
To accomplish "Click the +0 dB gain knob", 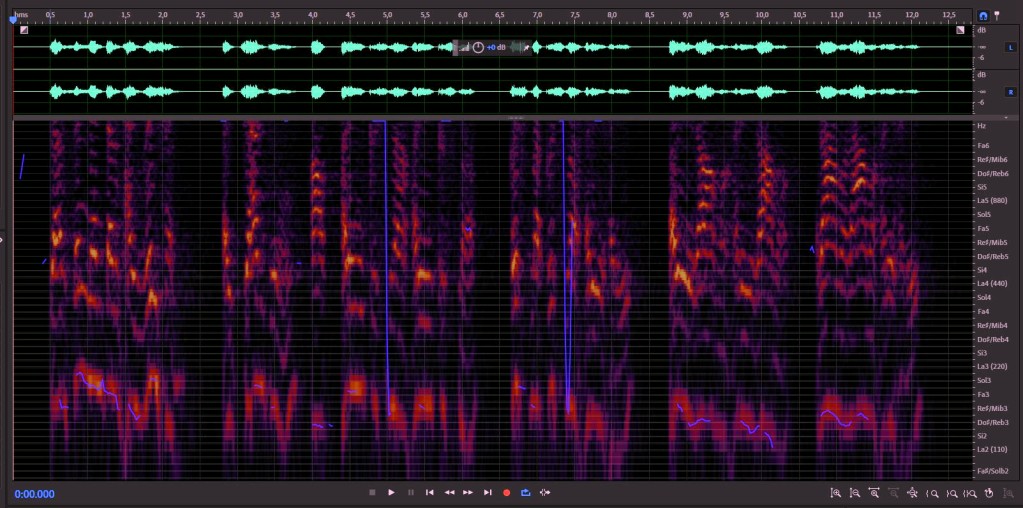I will (478, 47).
